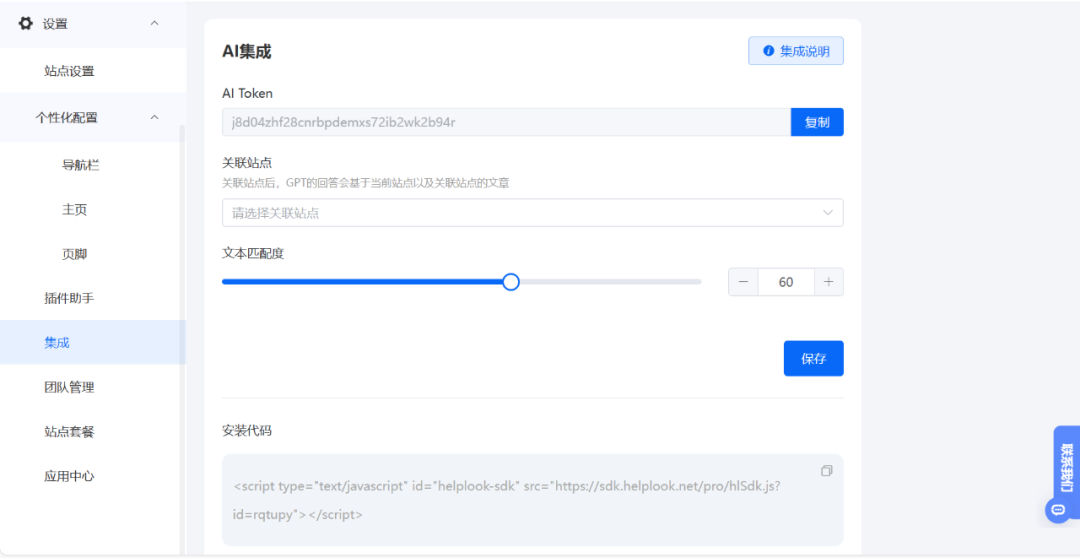The image size is (1080, 558).
Task: Open 应用中心 in the sidebar
Action: point(69,476)
